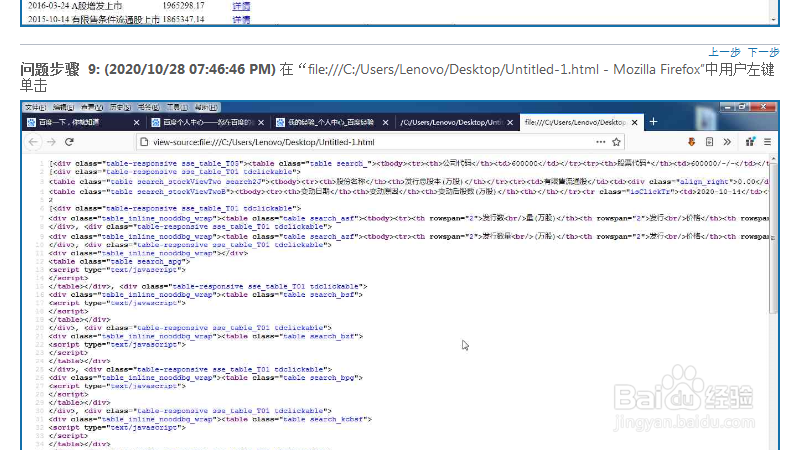Image resolution: width=800 pixels, height=450 pixels.
Task: Open a new tab with plus button
Action: (654, 122)
